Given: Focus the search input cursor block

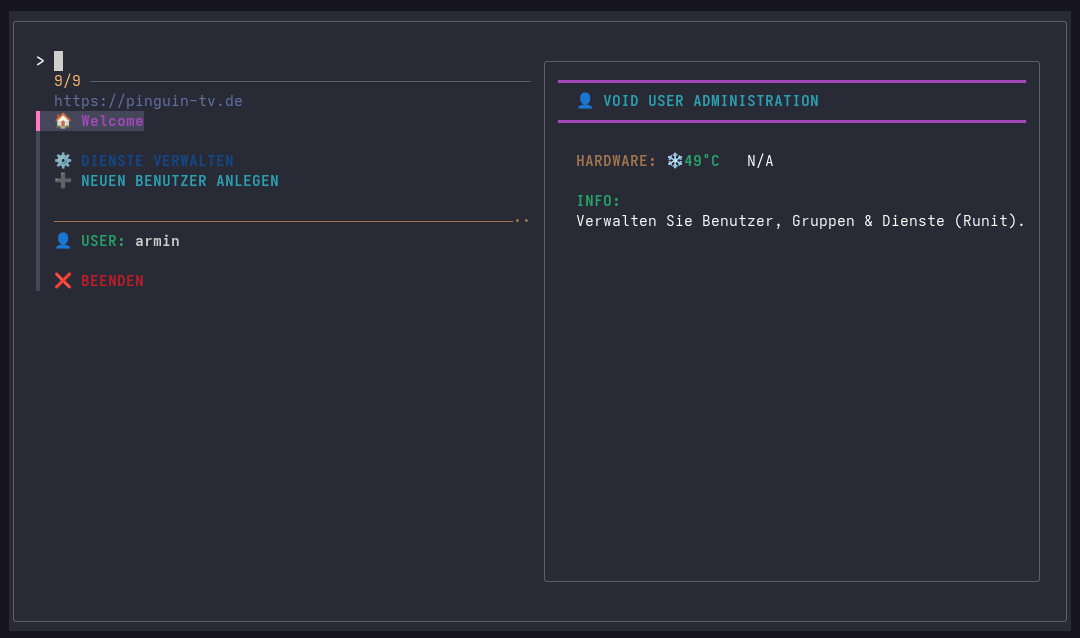Looking at the screenshot, I should coord(58,61).
